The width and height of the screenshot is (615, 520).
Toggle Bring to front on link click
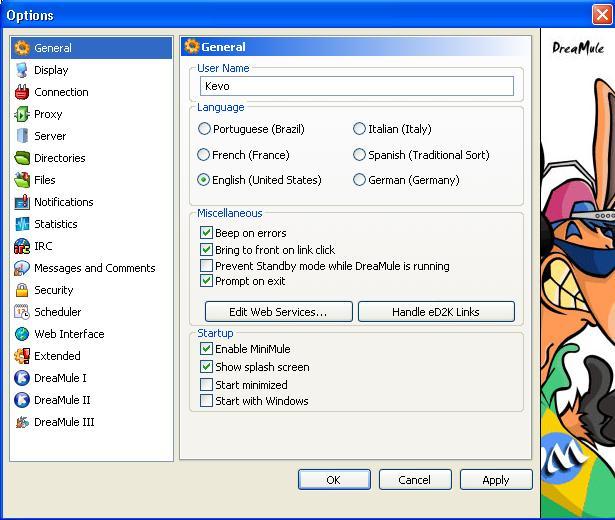[206, 249]
